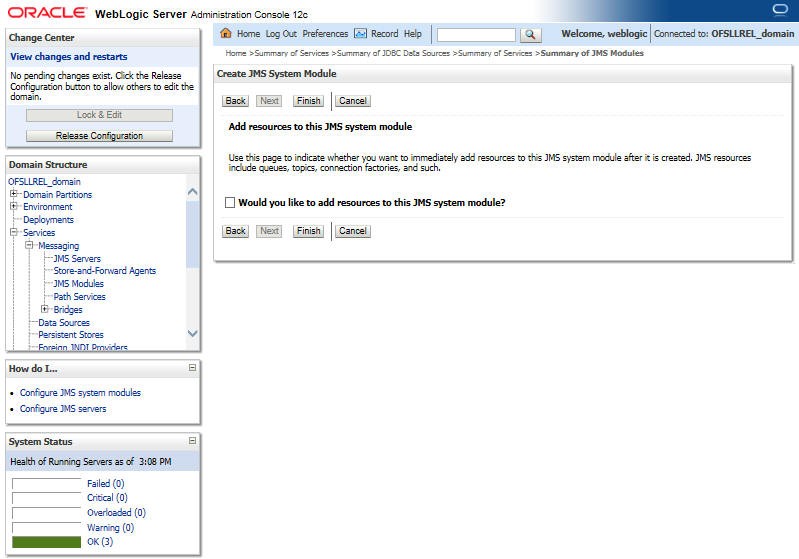Check the add resources to JMS module checkbox
The height and width of the screenshot is (559, 799).
click(230, 203)
